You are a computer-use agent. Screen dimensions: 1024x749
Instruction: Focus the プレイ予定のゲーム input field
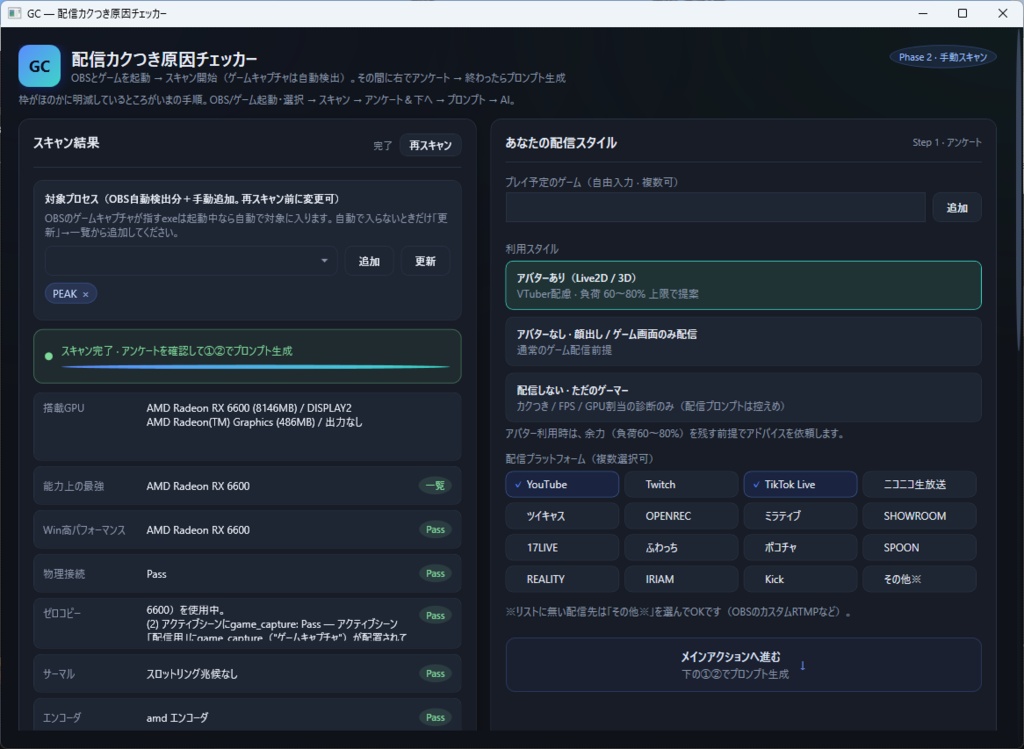coord(716,208)
